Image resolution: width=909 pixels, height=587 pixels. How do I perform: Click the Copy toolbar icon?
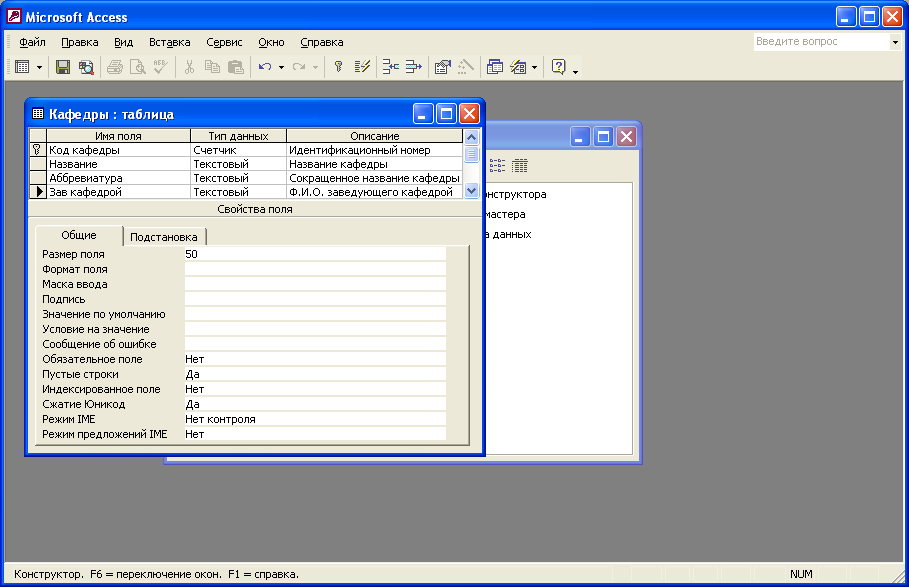coord(212,67)
